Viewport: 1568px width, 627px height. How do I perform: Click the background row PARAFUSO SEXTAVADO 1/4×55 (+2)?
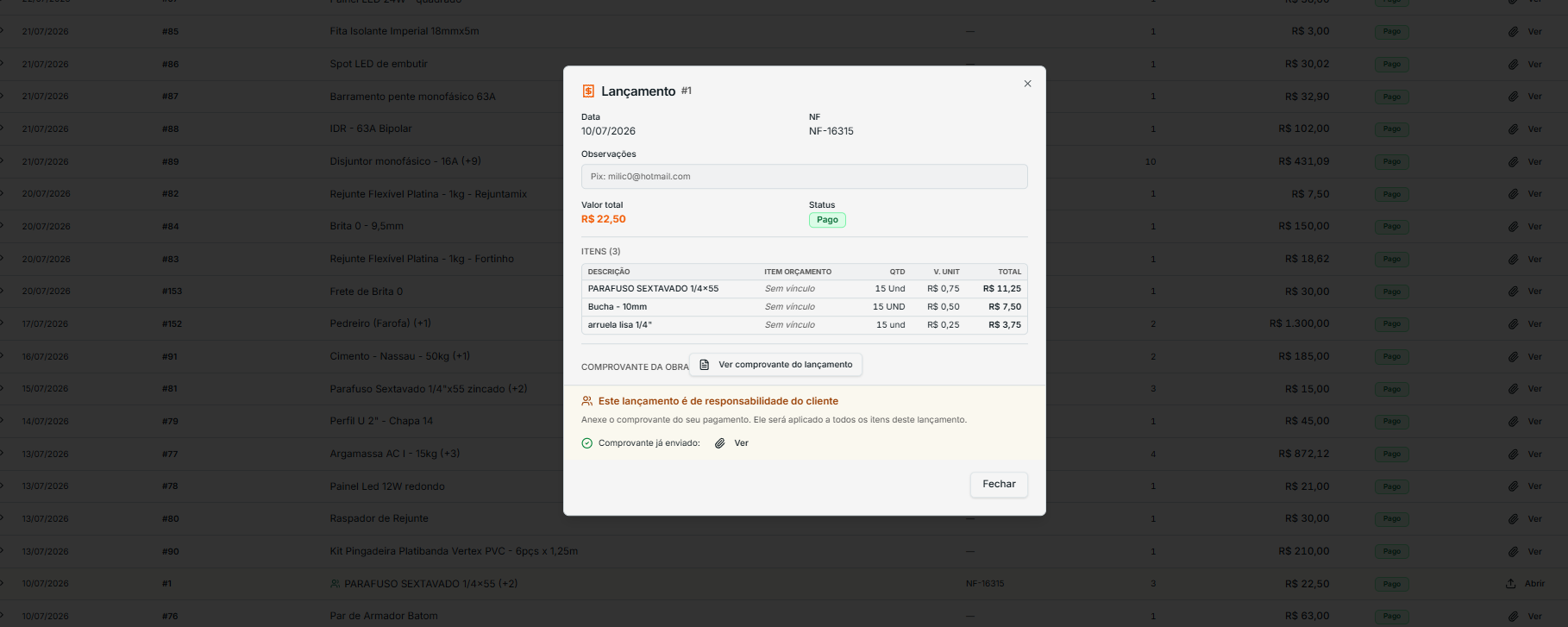(x=784, y=584)
